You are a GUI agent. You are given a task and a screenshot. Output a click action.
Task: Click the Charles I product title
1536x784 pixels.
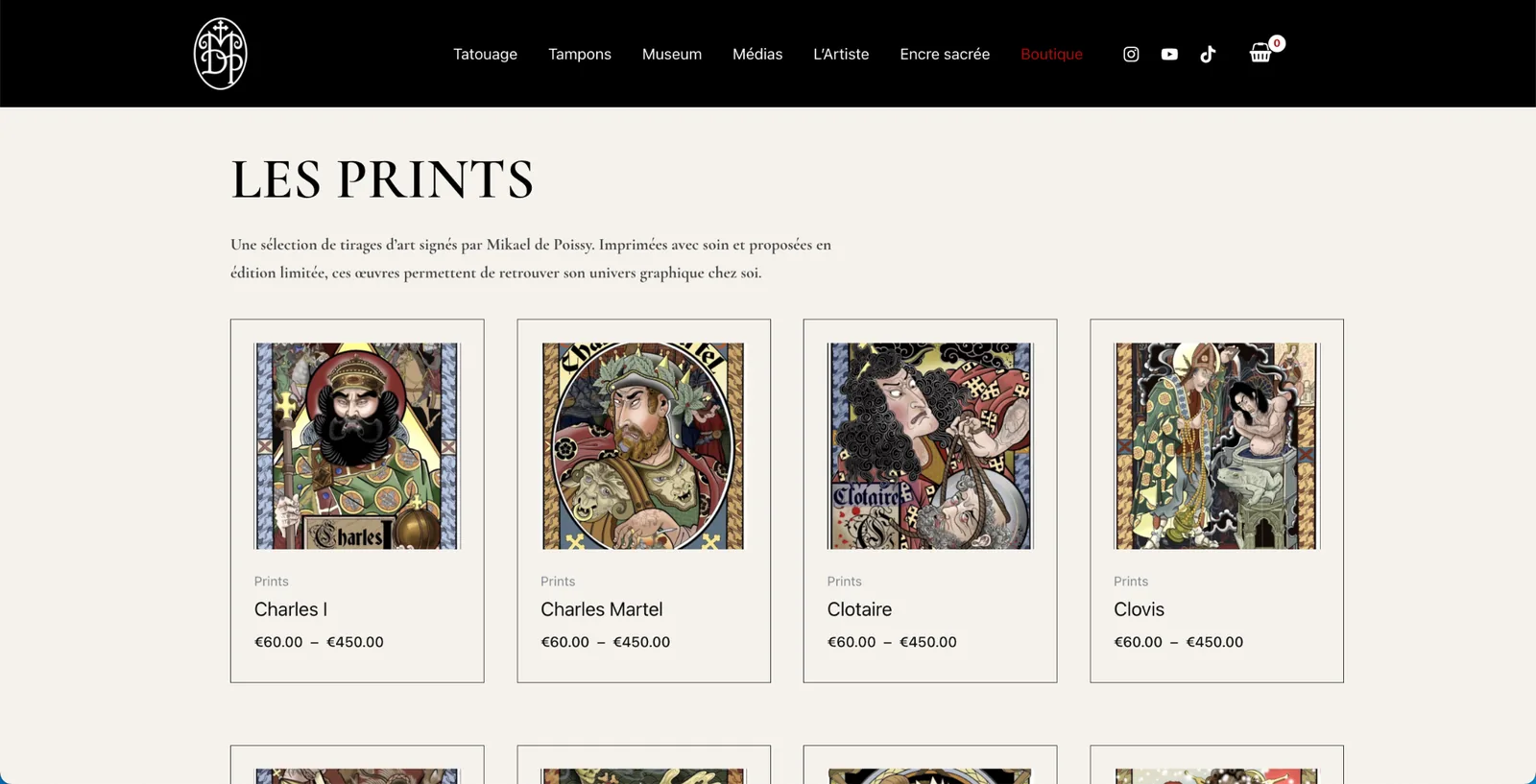pos(291,609)
